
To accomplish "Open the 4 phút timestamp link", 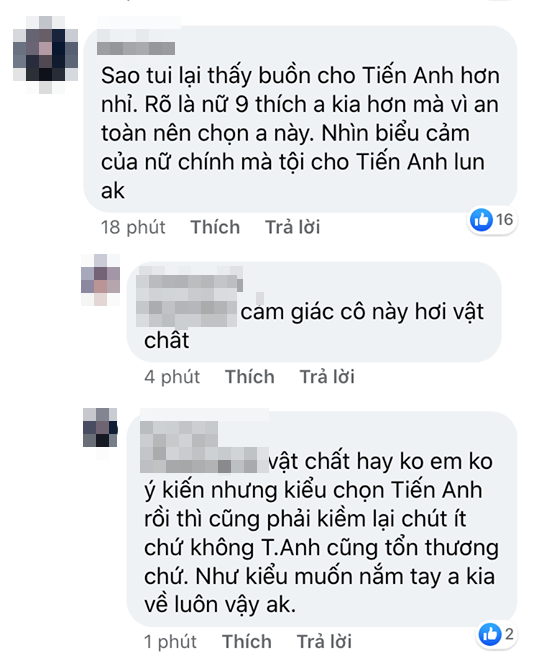I will pyautogui.click(x=172, y=377).
